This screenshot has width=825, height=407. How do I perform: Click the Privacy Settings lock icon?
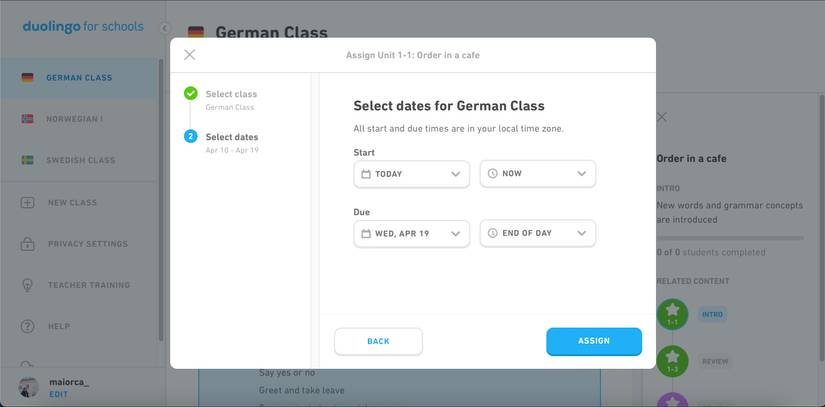(27, 244)
